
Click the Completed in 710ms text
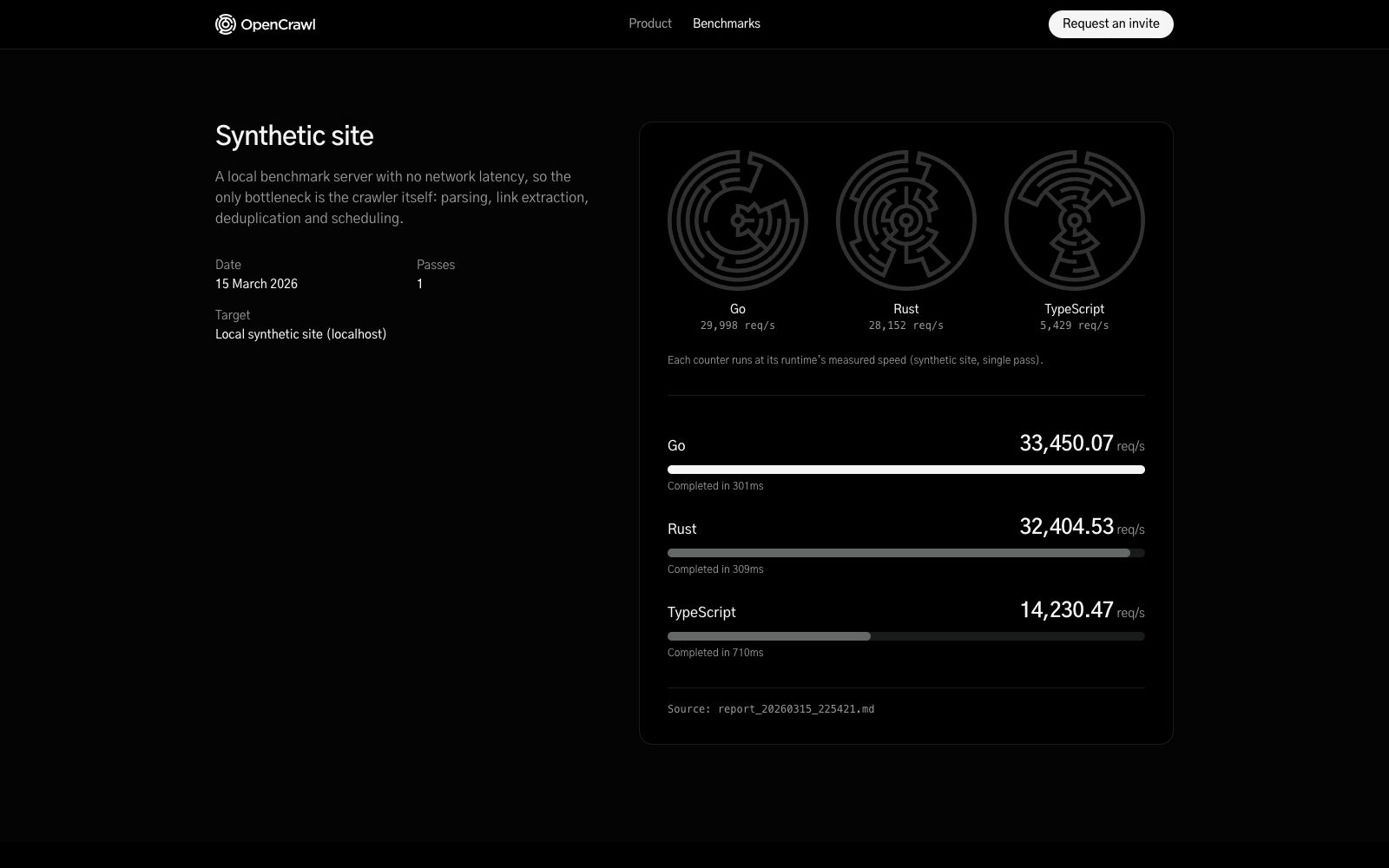click(715, 653)
